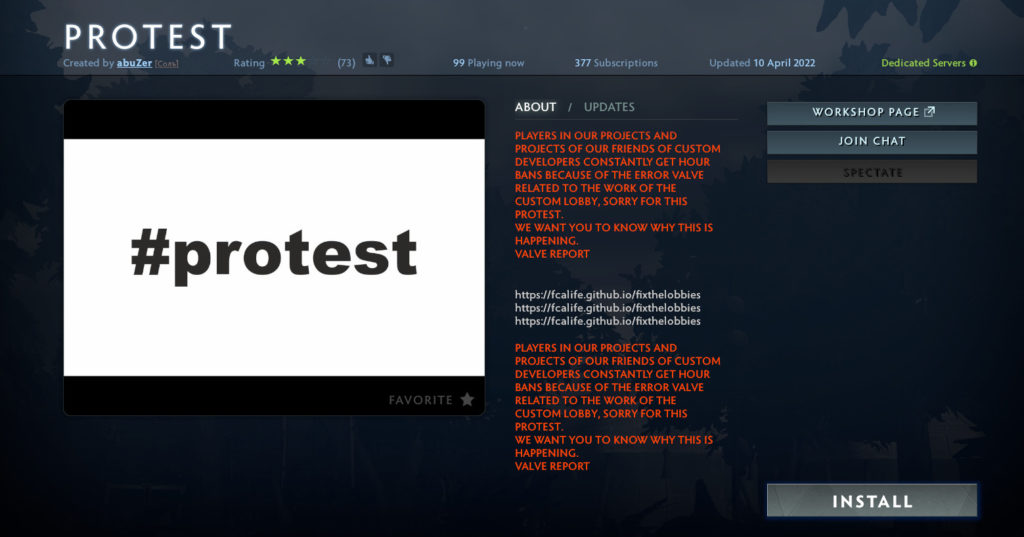The height and width of the screenshot is (537, 1024).
Task: Click the Favorite star icon
Action: click(467, 400)
